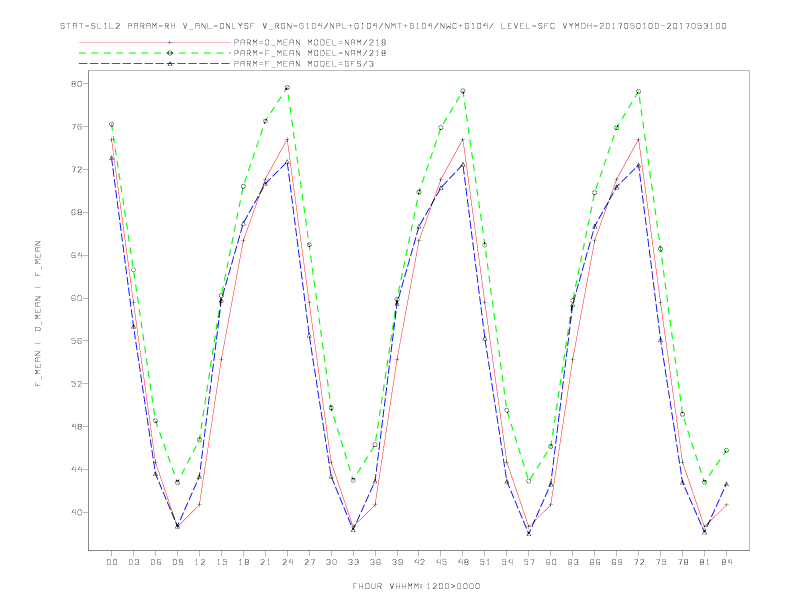Click x-axis tick label 54

[x=507, y=562]
